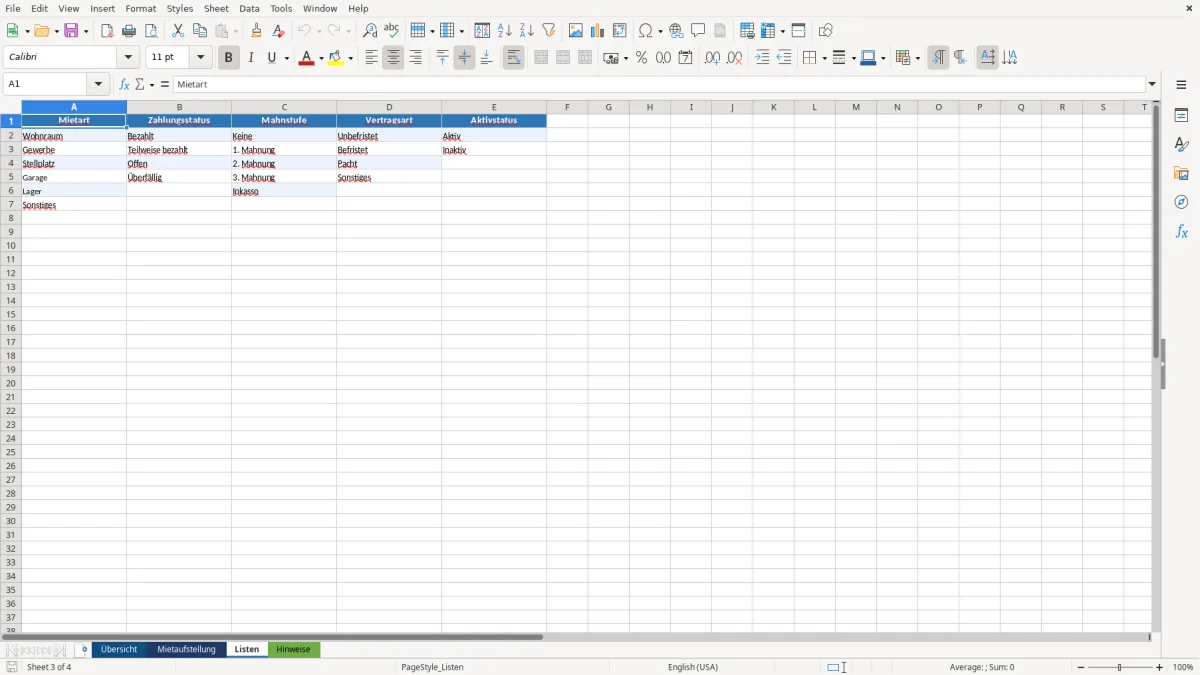Increase indent icon
This screenshot has width=1200, height=675.
coord(762,58)
